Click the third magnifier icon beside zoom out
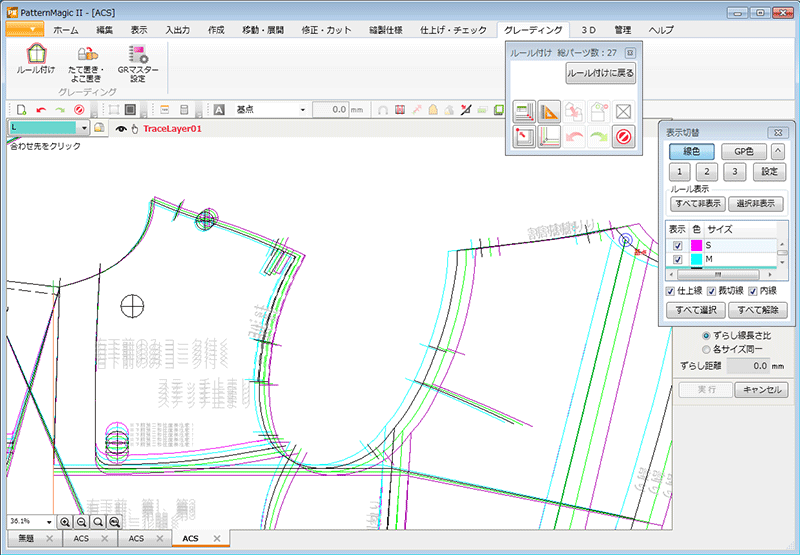 (98, 522)
